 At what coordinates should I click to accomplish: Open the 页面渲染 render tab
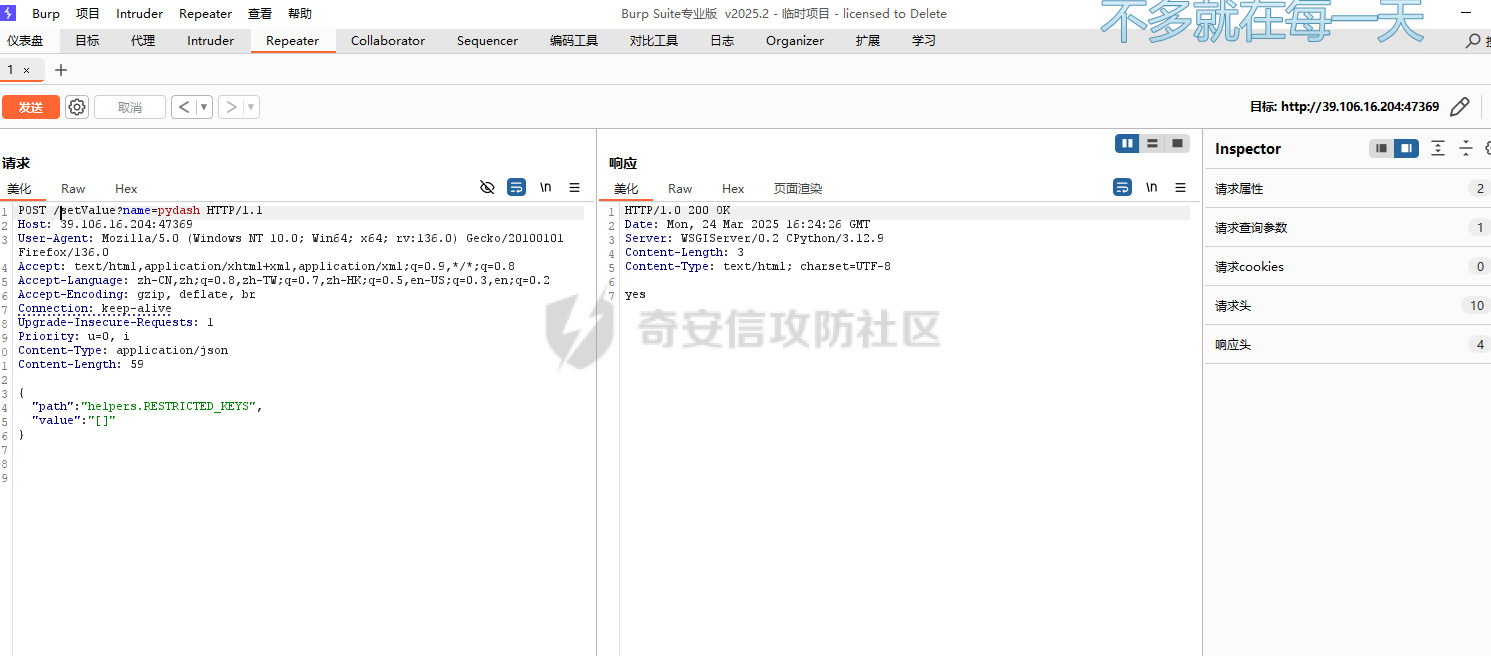click(x=797, y=189)
